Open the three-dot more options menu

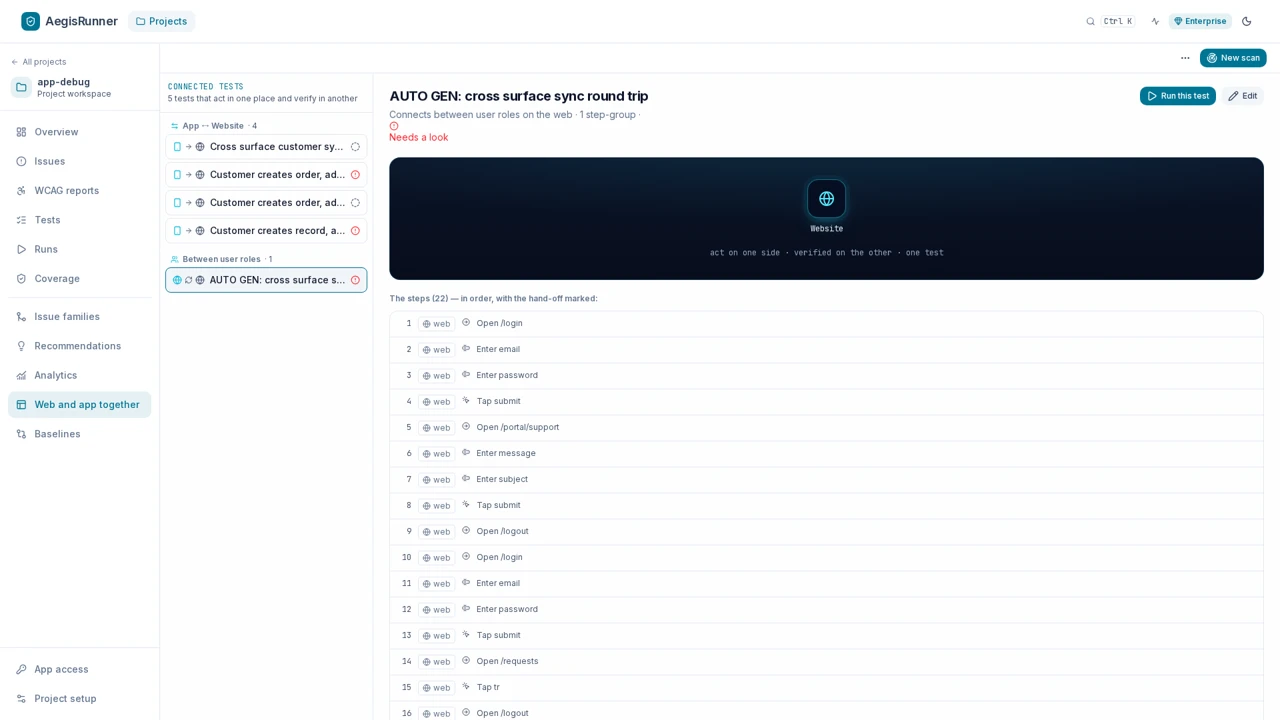1185,58
